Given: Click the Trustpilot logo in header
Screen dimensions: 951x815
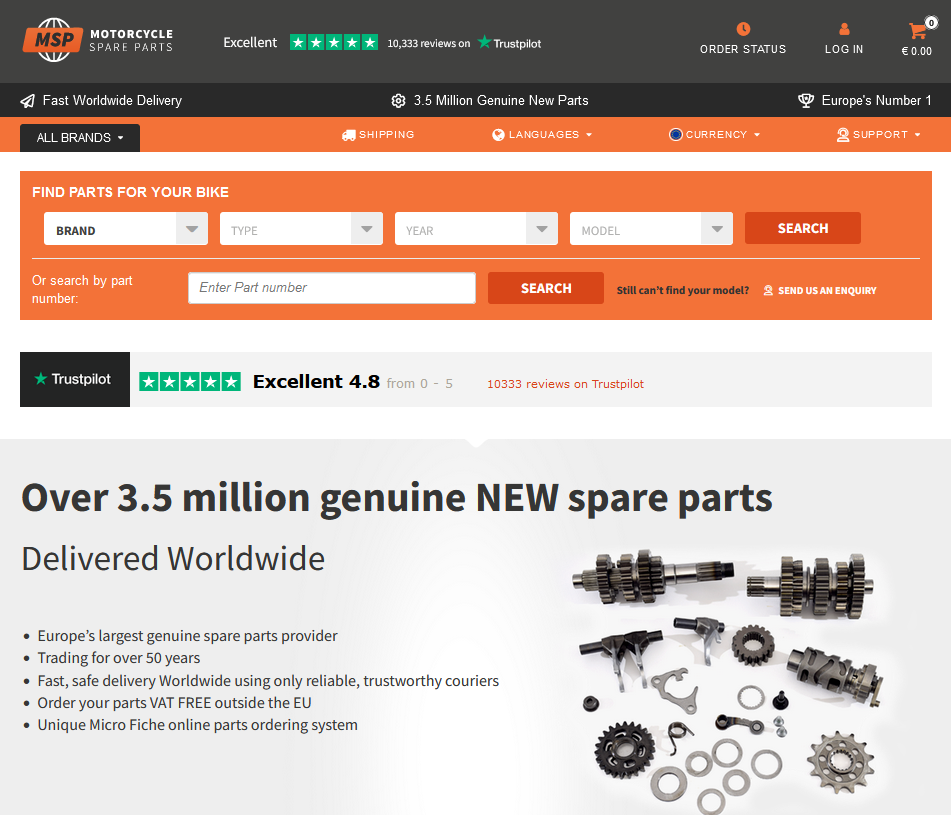Looking at the screenshot, I should (509, 43).
